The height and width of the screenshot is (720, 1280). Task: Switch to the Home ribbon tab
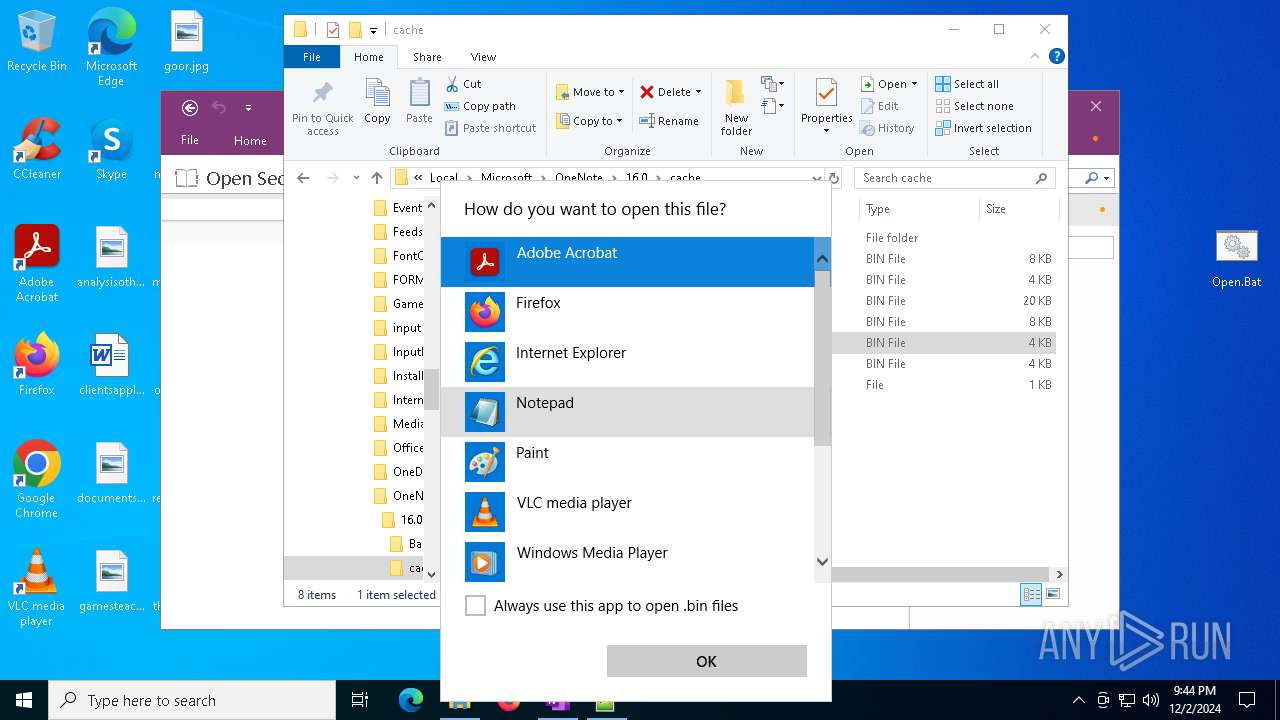[x=369, y=57]
